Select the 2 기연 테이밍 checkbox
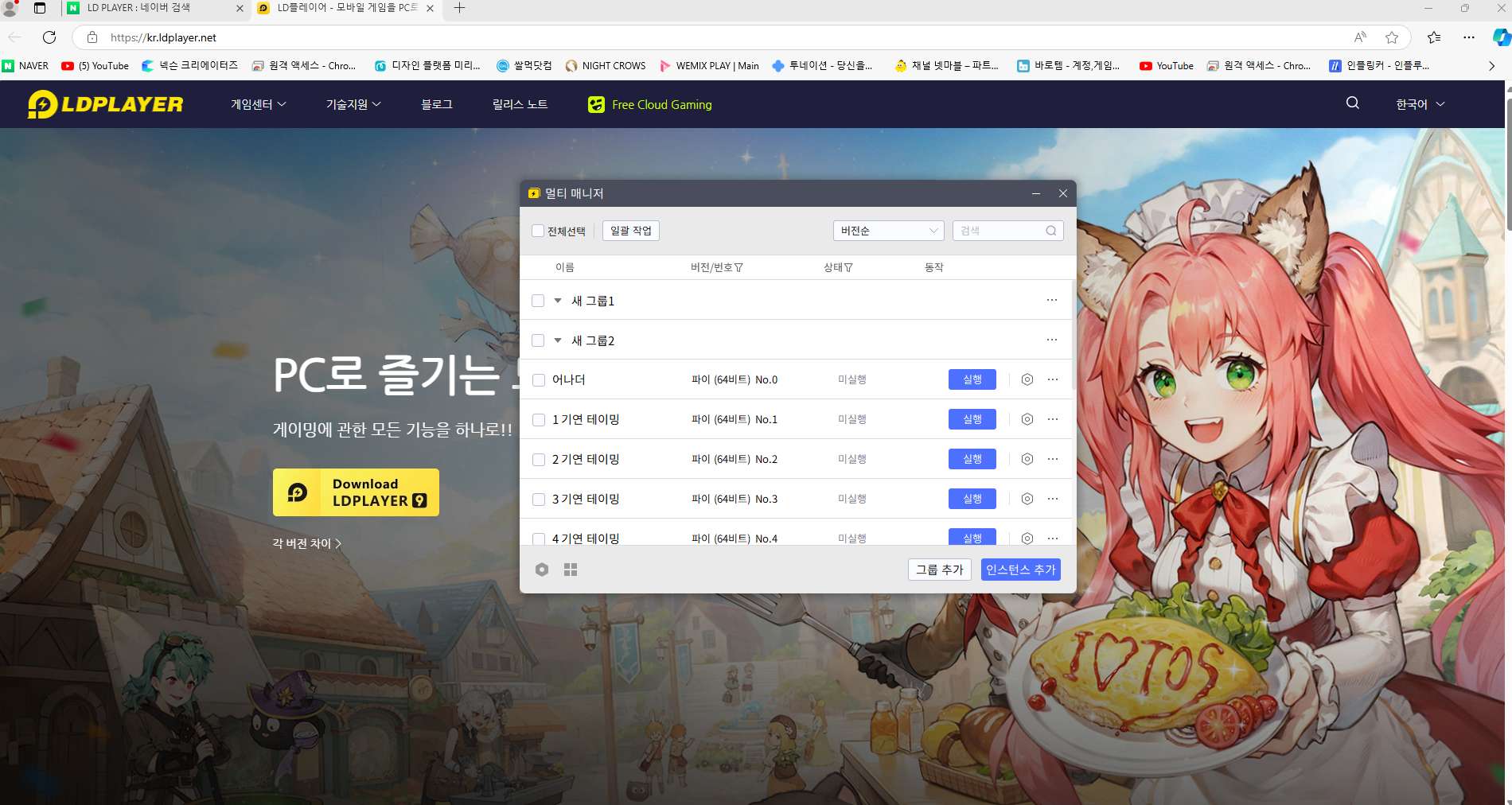1512x805 pixels. (539, 460)
